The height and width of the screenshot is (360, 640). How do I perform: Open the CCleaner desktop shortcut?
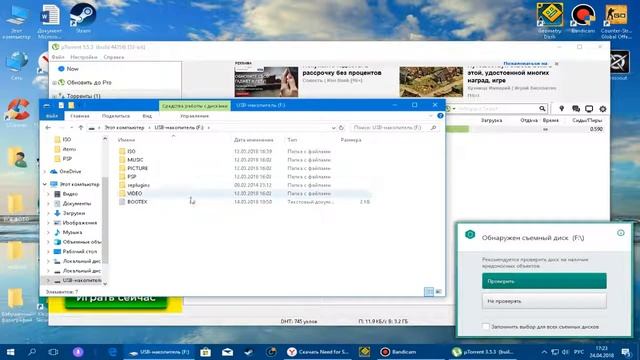[16, 112]
